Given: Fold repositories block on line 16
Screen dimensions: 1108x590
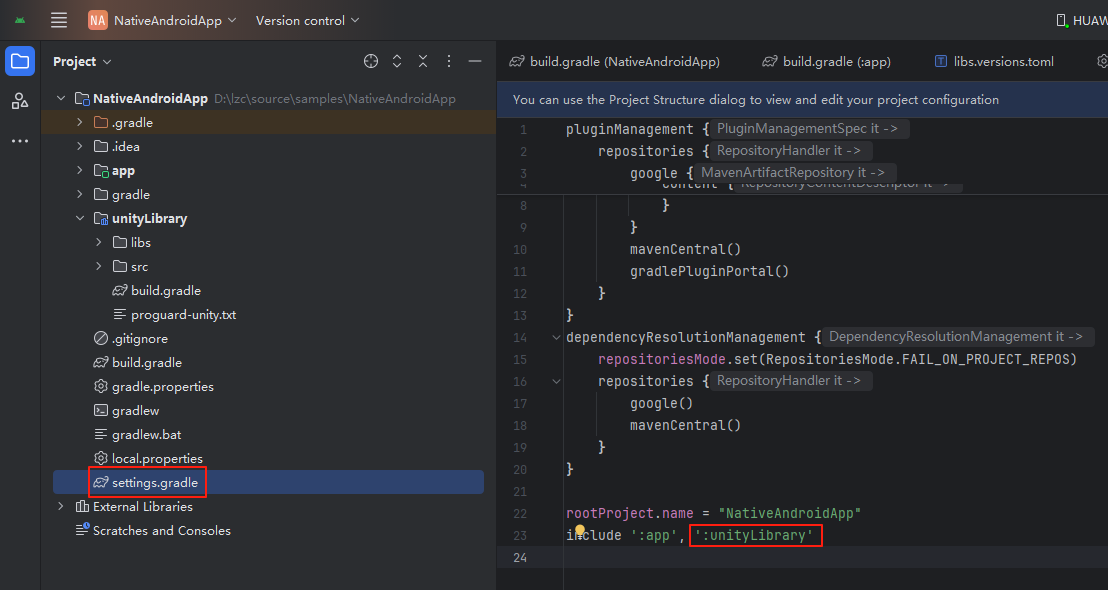Looking at the screenshot, I should coord(556,382).
